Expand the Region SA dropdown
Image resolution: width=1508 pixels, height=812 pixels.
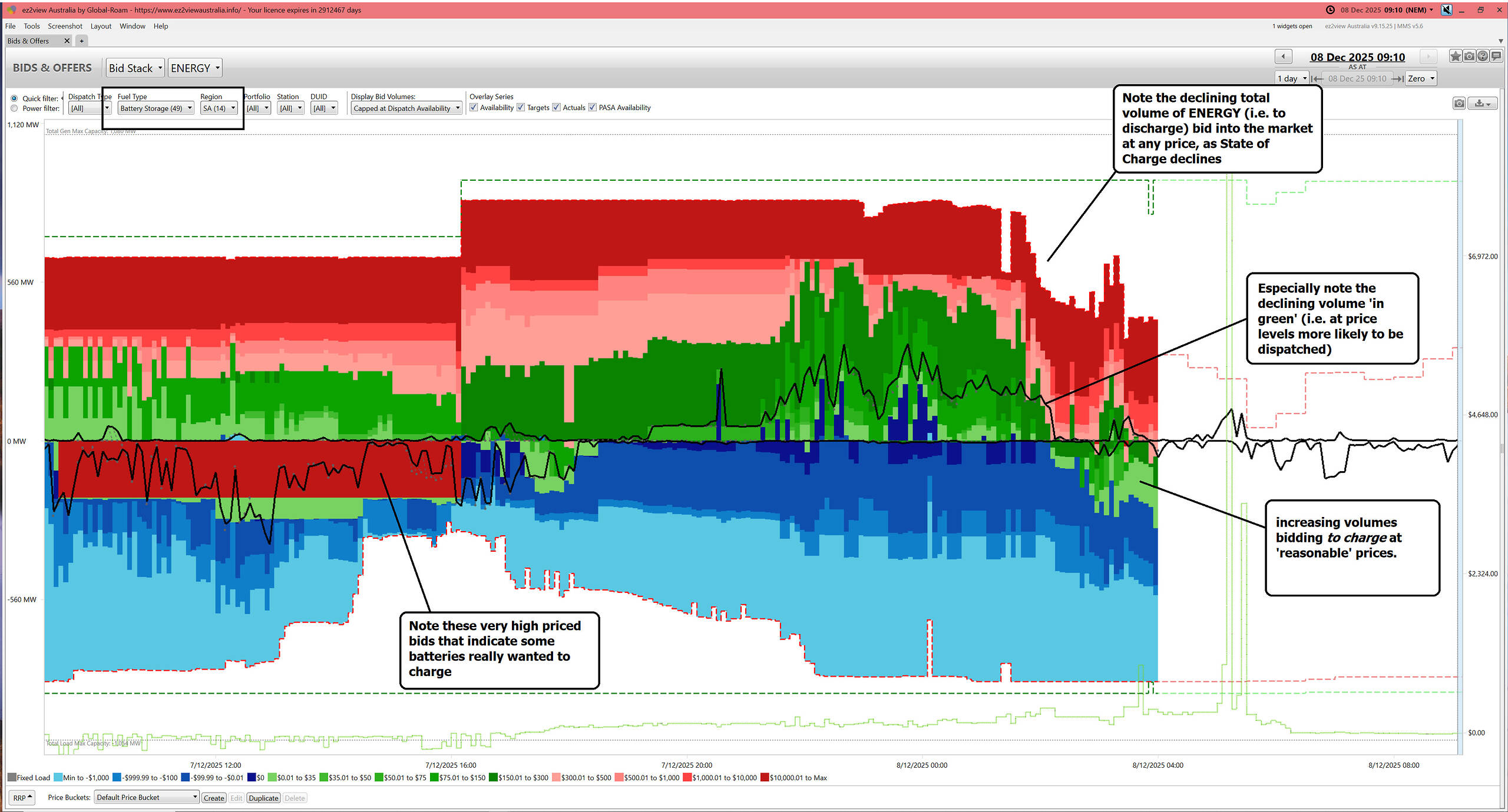(219, 108)
